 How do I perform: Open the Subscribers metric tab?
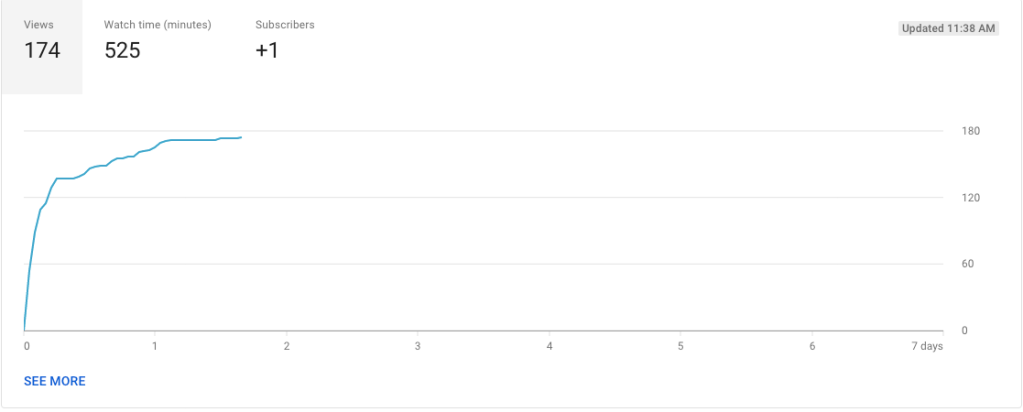click(285, 41)
